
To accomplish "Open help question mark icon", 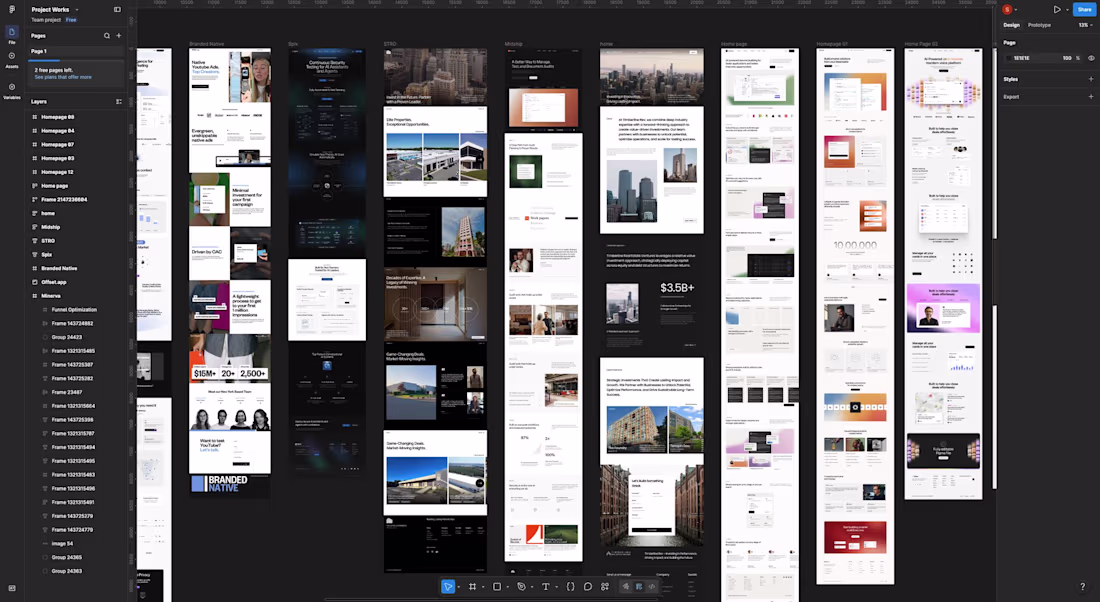I will [x=1082, y=587].
